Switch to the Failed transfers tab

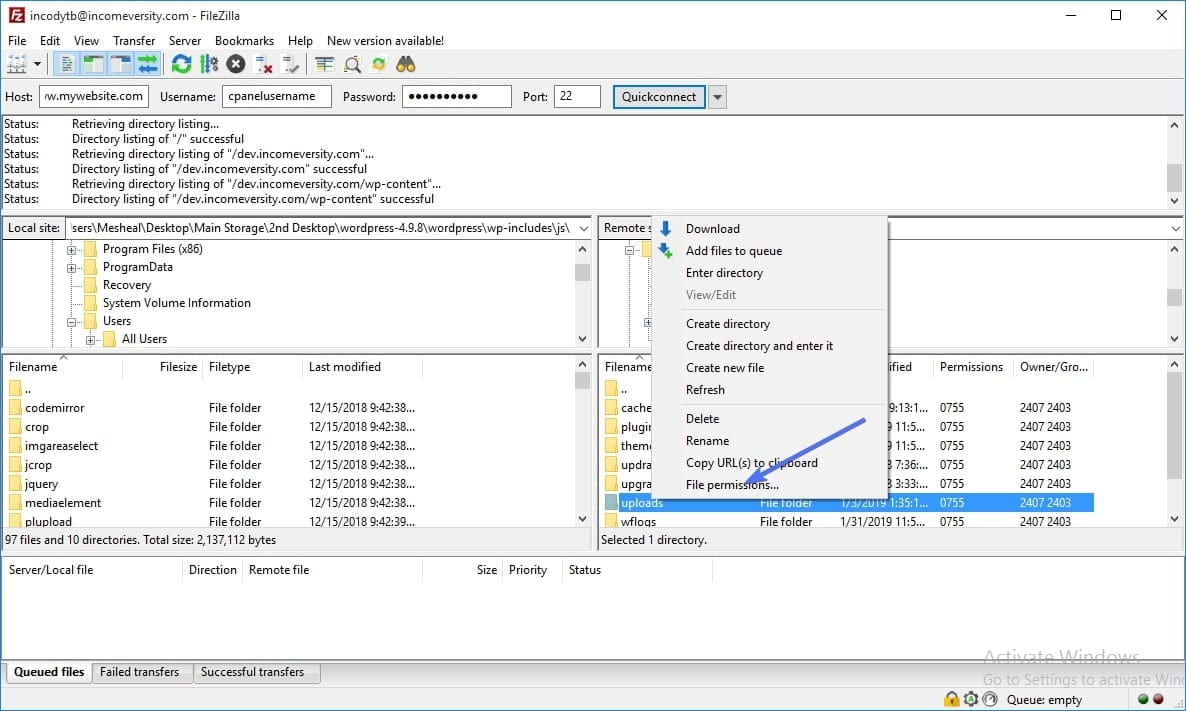point(140,672)
